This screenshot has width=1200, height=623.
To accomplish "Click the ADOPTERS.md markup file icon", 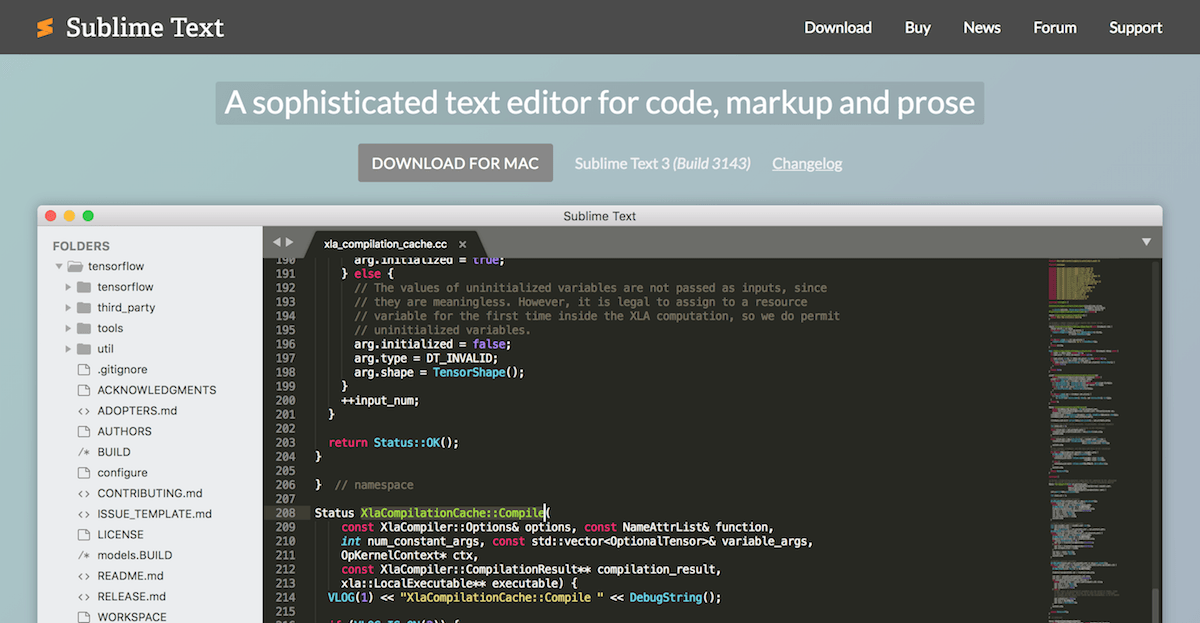I will [84, 411].
